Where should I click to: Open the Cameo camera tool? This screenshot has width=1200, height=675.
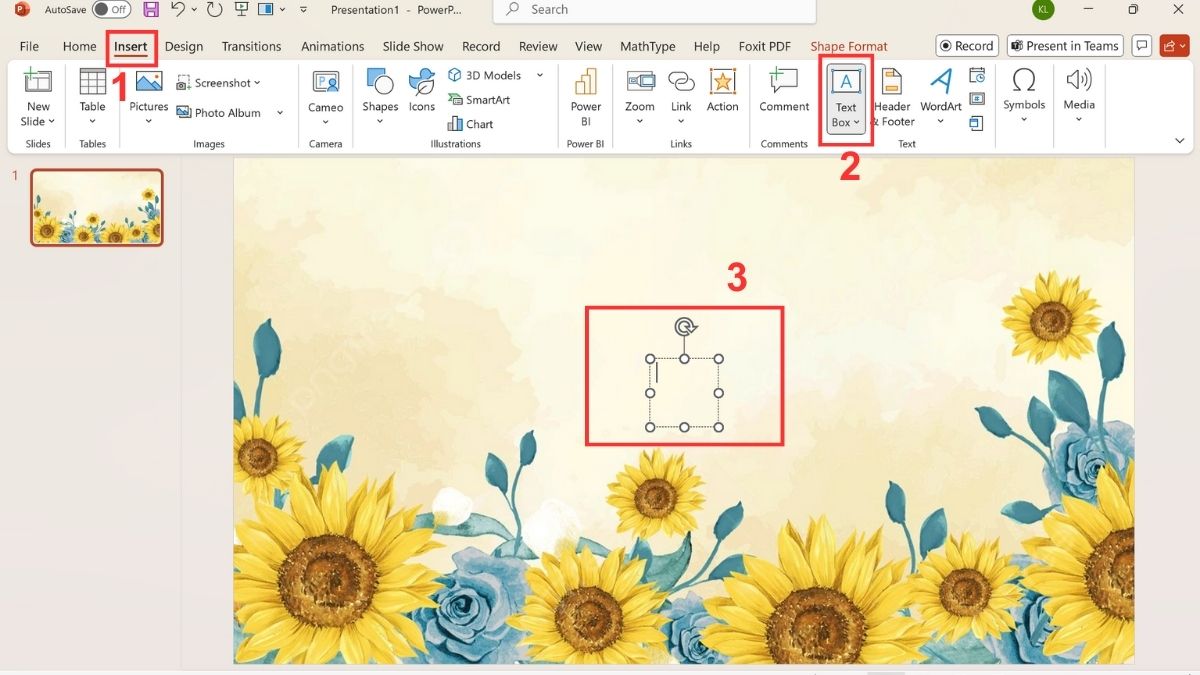325,82
